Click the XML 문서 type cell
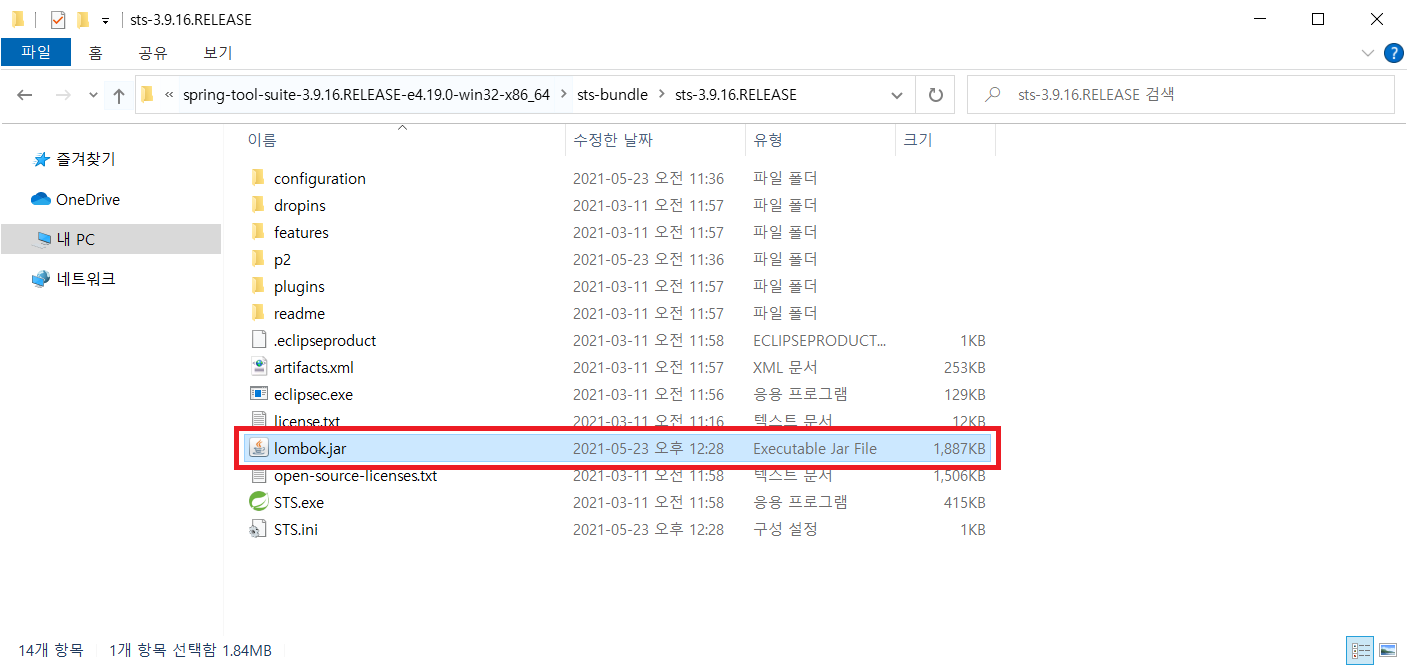1408x666 pixels. click(x=785, y=367)
